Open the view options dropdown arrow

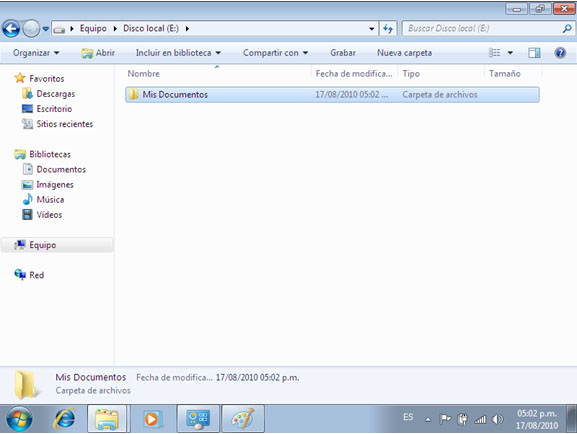click(x=510, y=53)
